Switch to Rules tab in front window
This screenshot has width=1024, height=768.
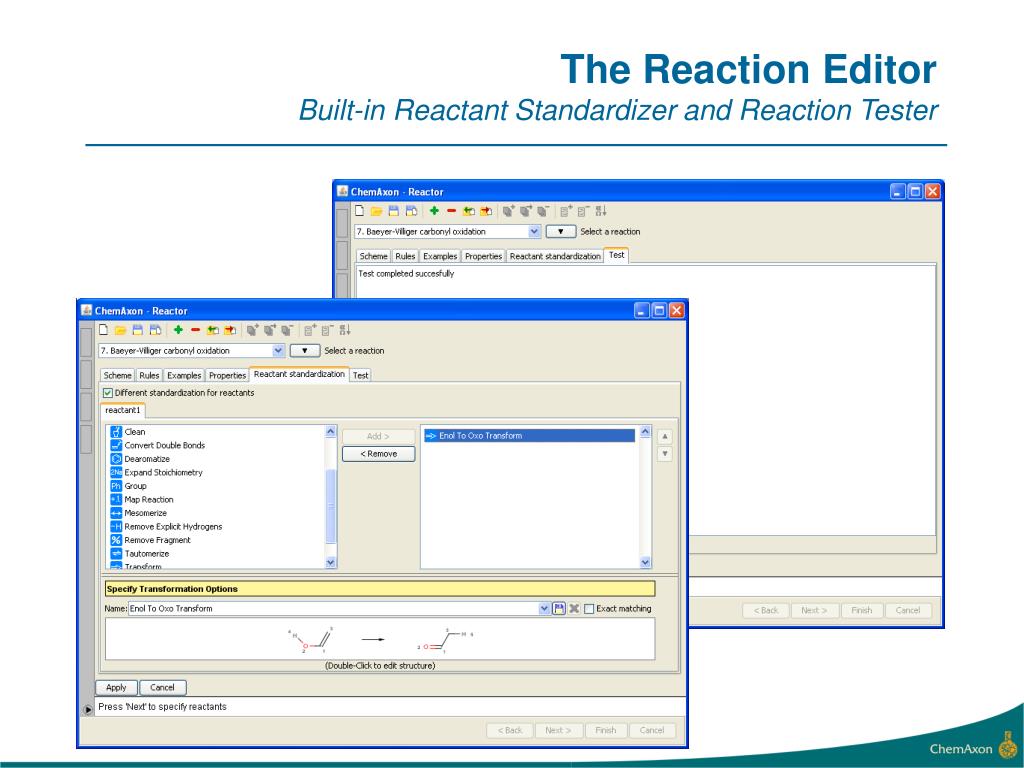(x=149, y=376)
